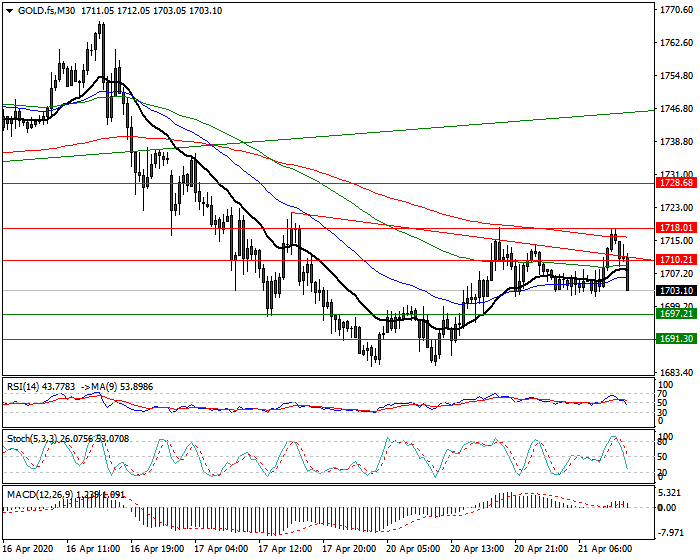Click the 1697.21 green support level label
The height and width of the screenshot is (560, 700).
676,313
